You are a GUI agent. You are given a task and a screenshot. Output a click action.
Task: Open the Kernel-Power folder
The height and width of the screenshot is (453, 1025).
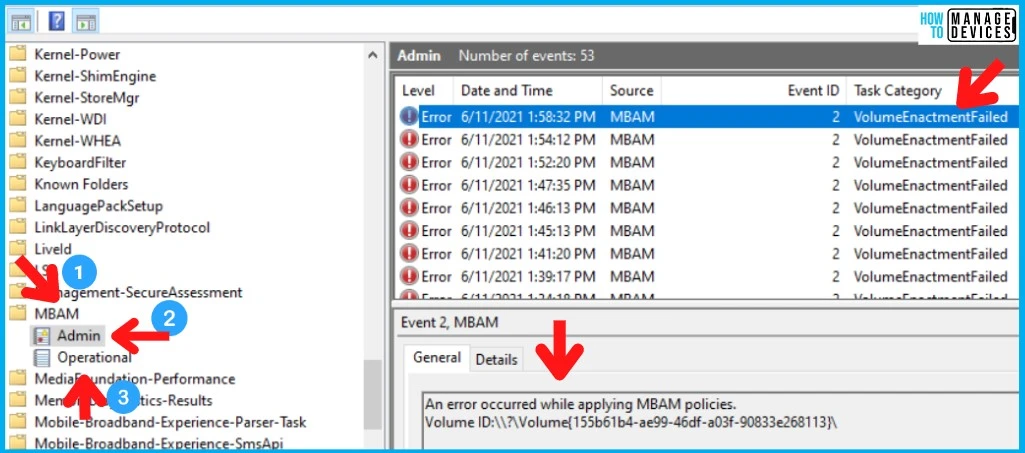[77, 54]
